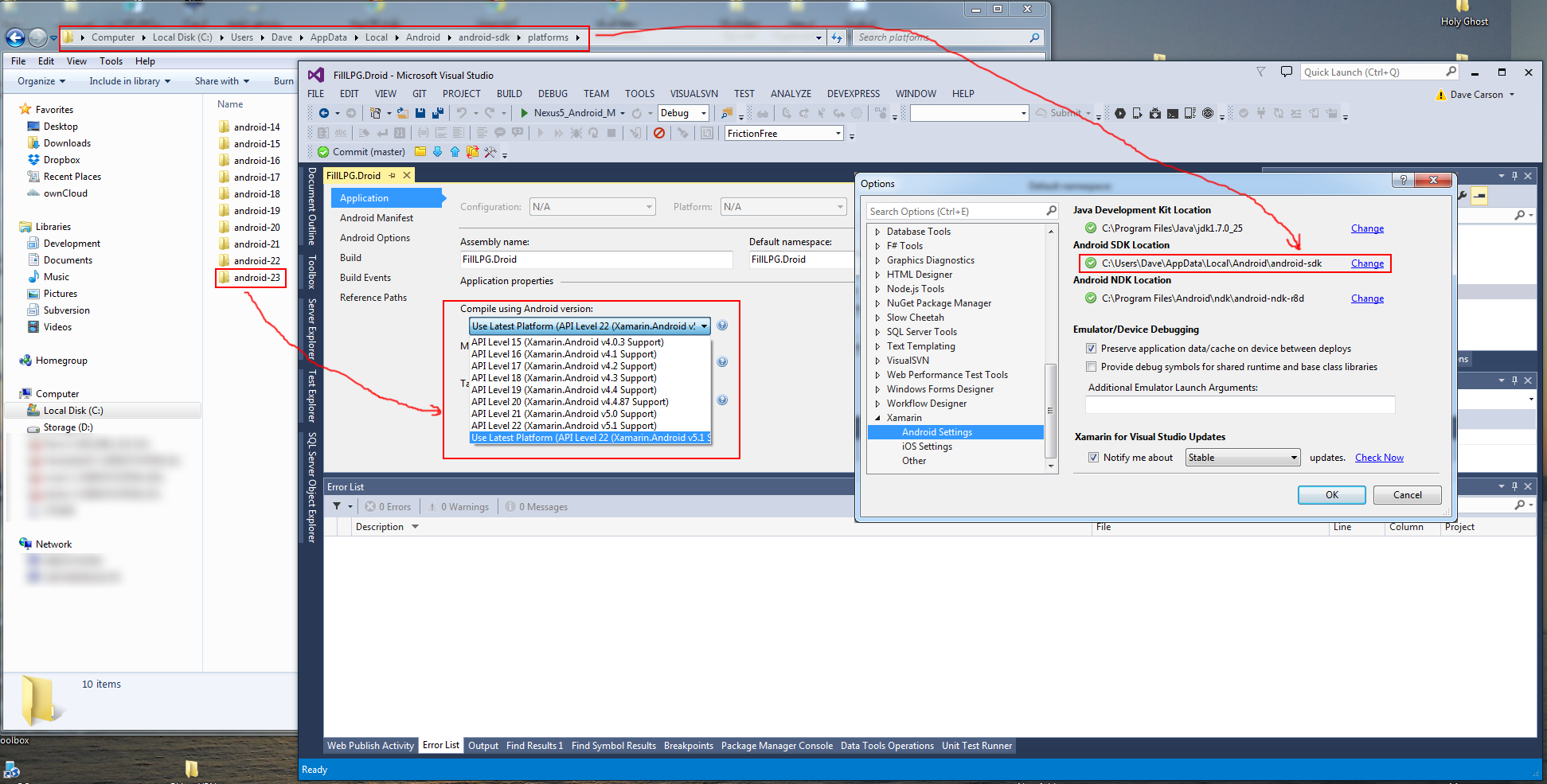Open the feedback speech bubble icon

(x=1286, y=72)
